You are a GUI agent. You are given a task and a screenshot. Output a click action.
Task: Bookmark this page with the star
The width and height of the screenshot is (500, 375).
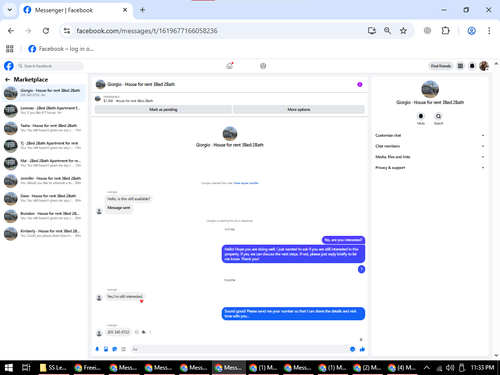(x=403, y=31)
